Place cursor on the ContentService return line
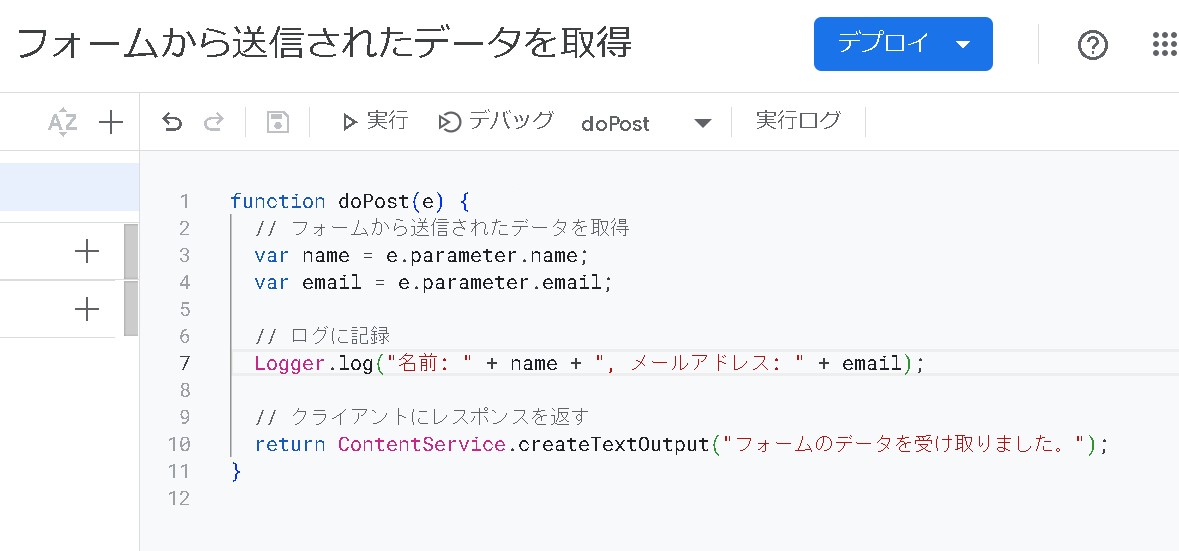Screen dimensions: 1179x551 [680, 444]
